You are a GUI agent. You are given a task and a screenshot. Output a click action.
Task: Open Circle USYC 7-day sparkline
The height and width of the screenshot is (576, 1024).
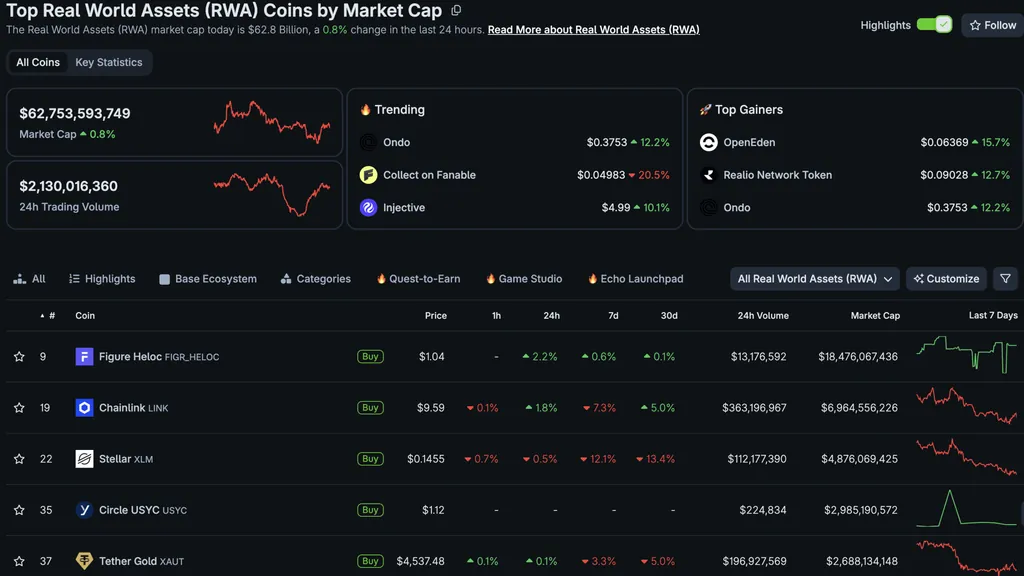(967, 508)
